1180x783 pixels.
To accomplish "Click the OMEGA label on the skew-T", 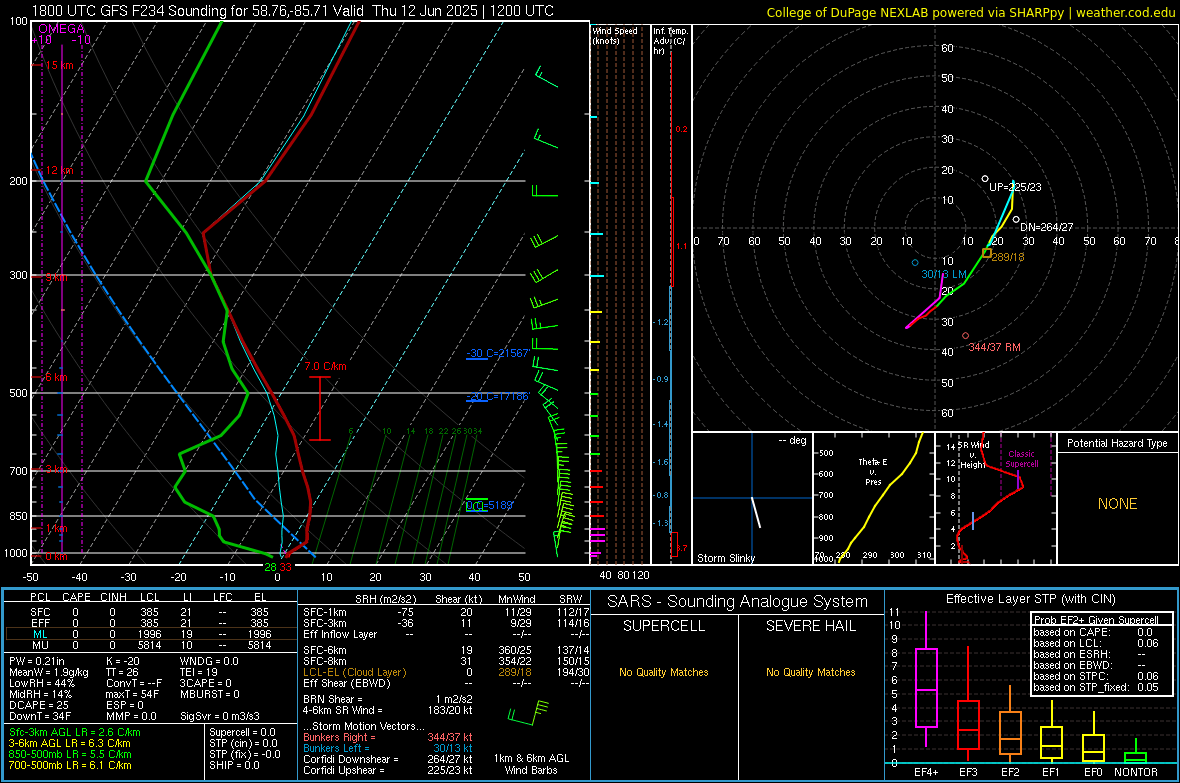I will [x=62, y=29].
